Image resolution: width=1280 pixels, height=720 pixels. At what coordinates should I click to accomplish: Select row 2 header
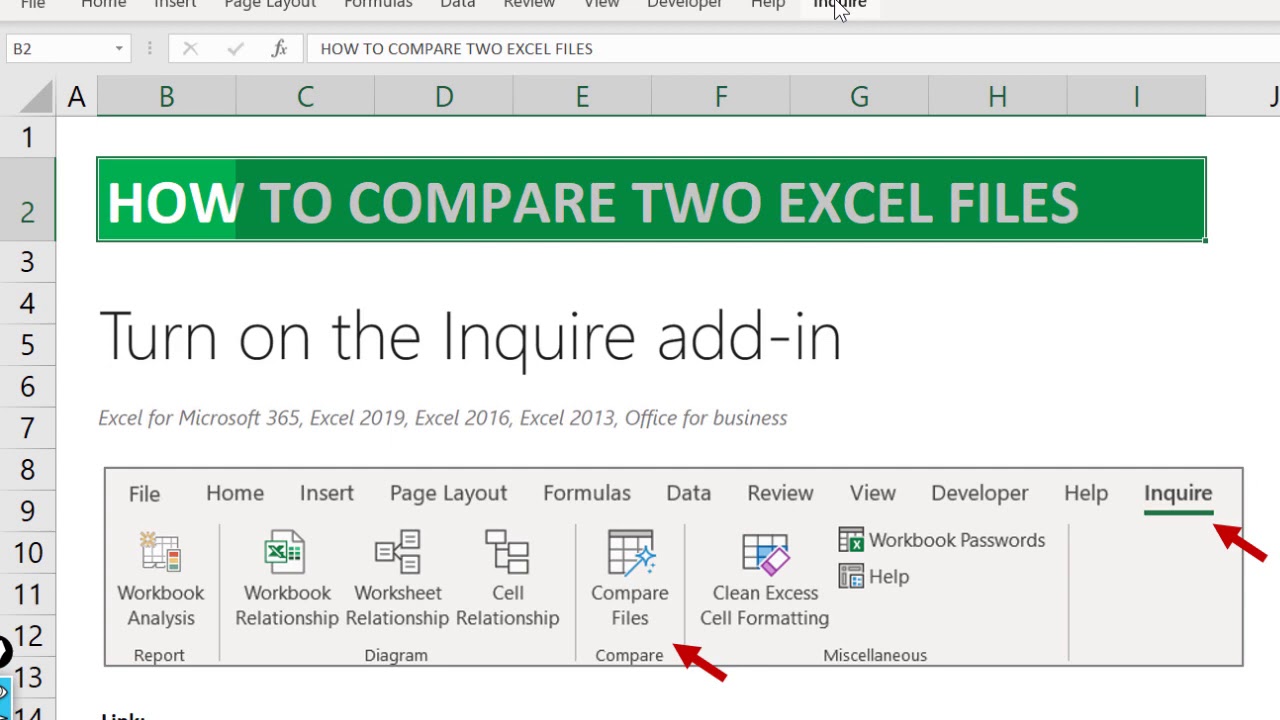pyautogui.click(x=28, y=200)
